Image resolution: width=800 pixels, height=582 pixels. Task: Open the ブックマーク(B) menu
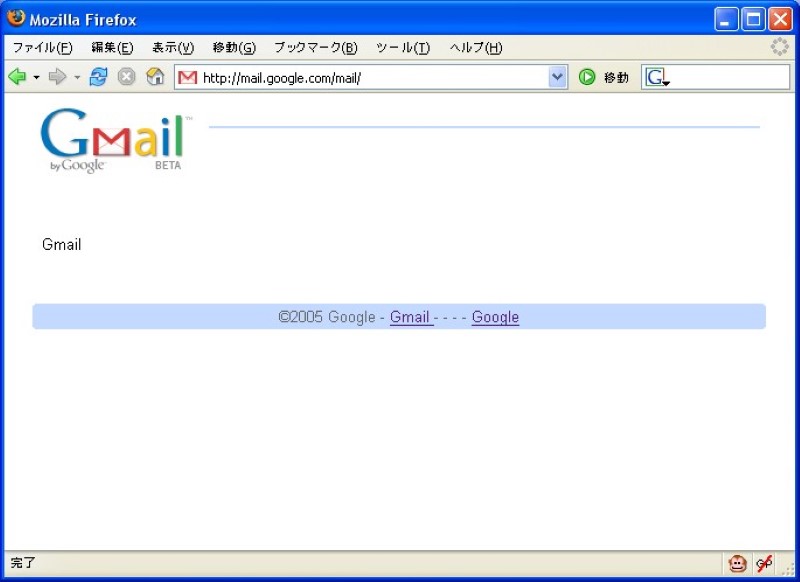(316, 47)
